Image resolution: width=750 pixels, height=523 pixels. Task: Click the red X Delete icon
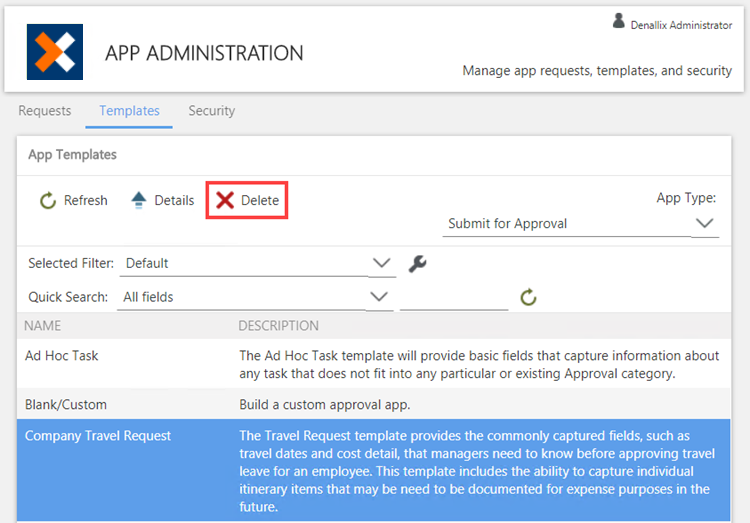point(226,201)
